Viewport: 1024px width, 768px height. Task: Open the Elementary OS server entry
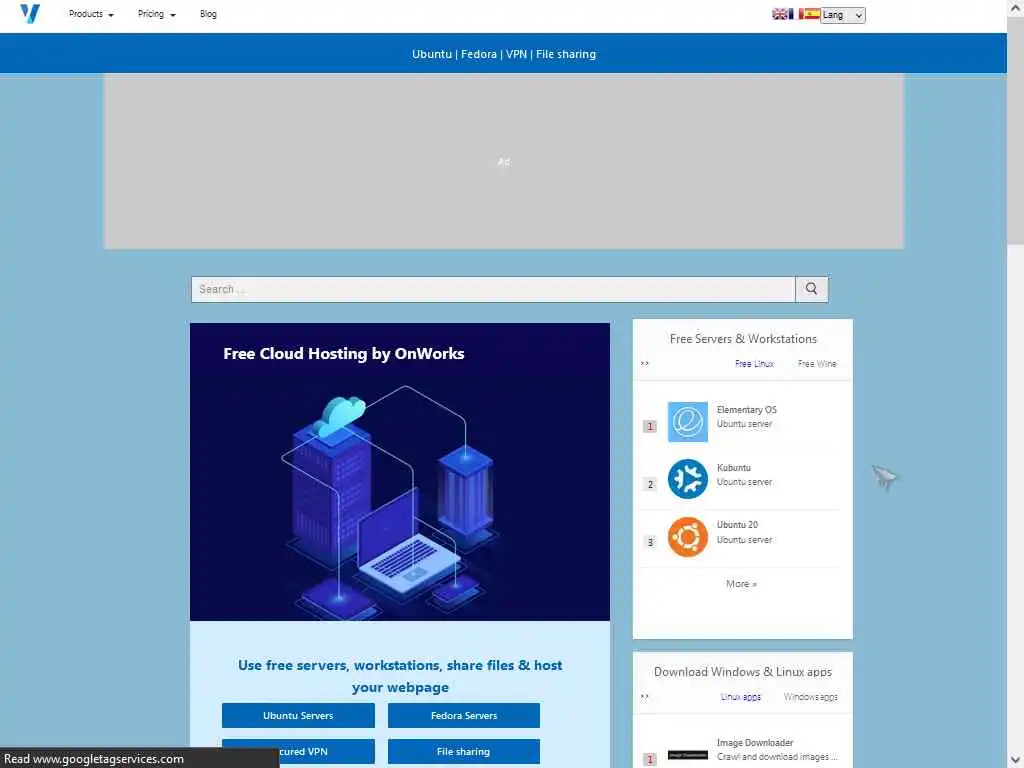[x=746, y=409]
